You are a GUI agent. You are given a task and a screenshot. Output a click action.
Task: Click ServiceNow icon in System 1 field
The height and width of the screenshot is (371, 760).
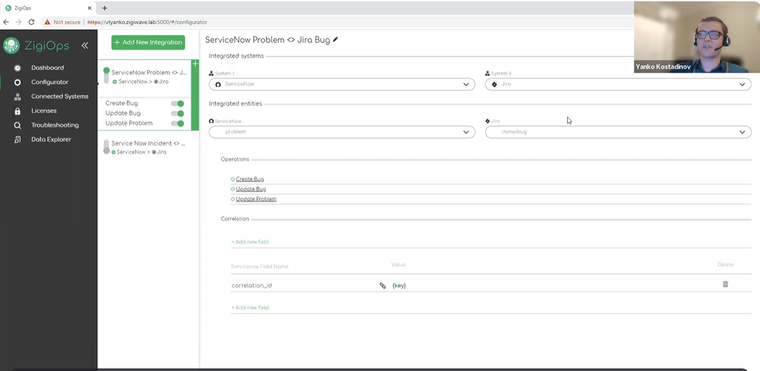click(x=218, y=84)
